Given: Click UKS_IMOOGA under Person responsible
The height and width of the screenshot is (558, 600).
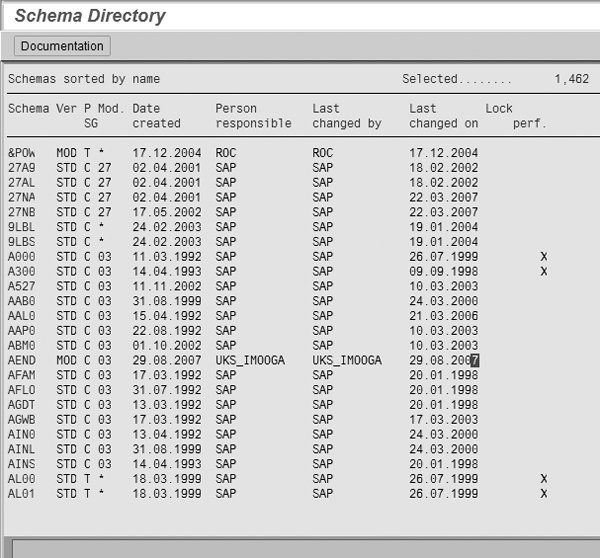Looking at the screenshot, I should pos(249,359).
